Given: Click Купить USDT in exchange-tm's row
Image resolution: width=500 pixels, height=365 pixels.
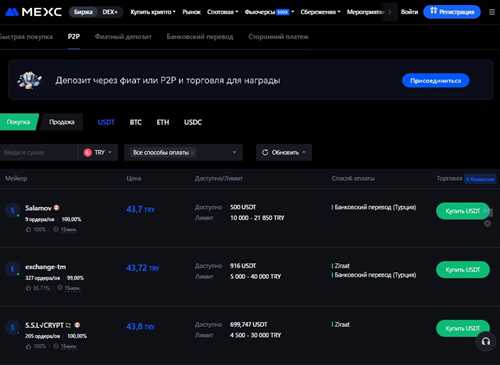Looking at the screenshot, I should tap(463, 269).
